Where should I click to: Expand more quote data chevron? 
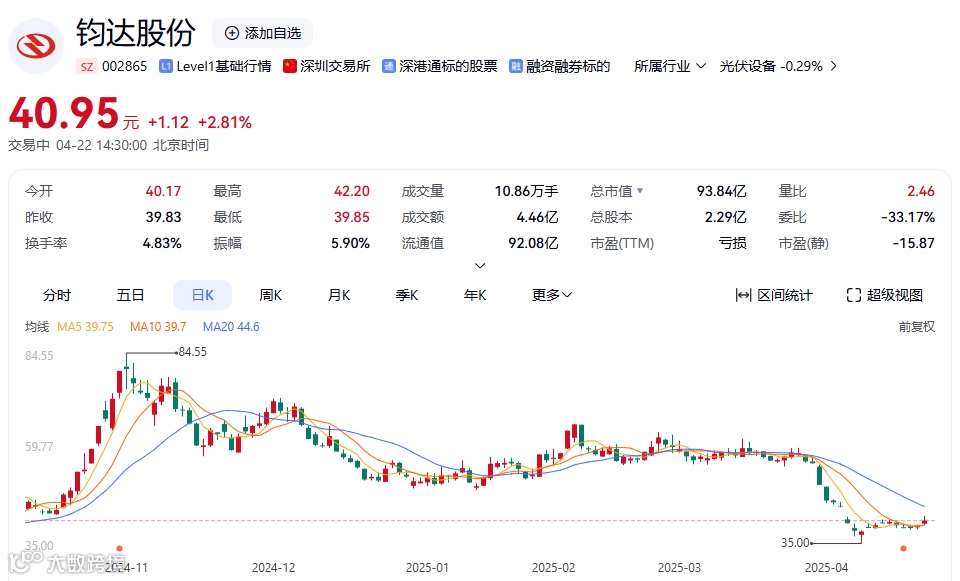click(480, 265)
